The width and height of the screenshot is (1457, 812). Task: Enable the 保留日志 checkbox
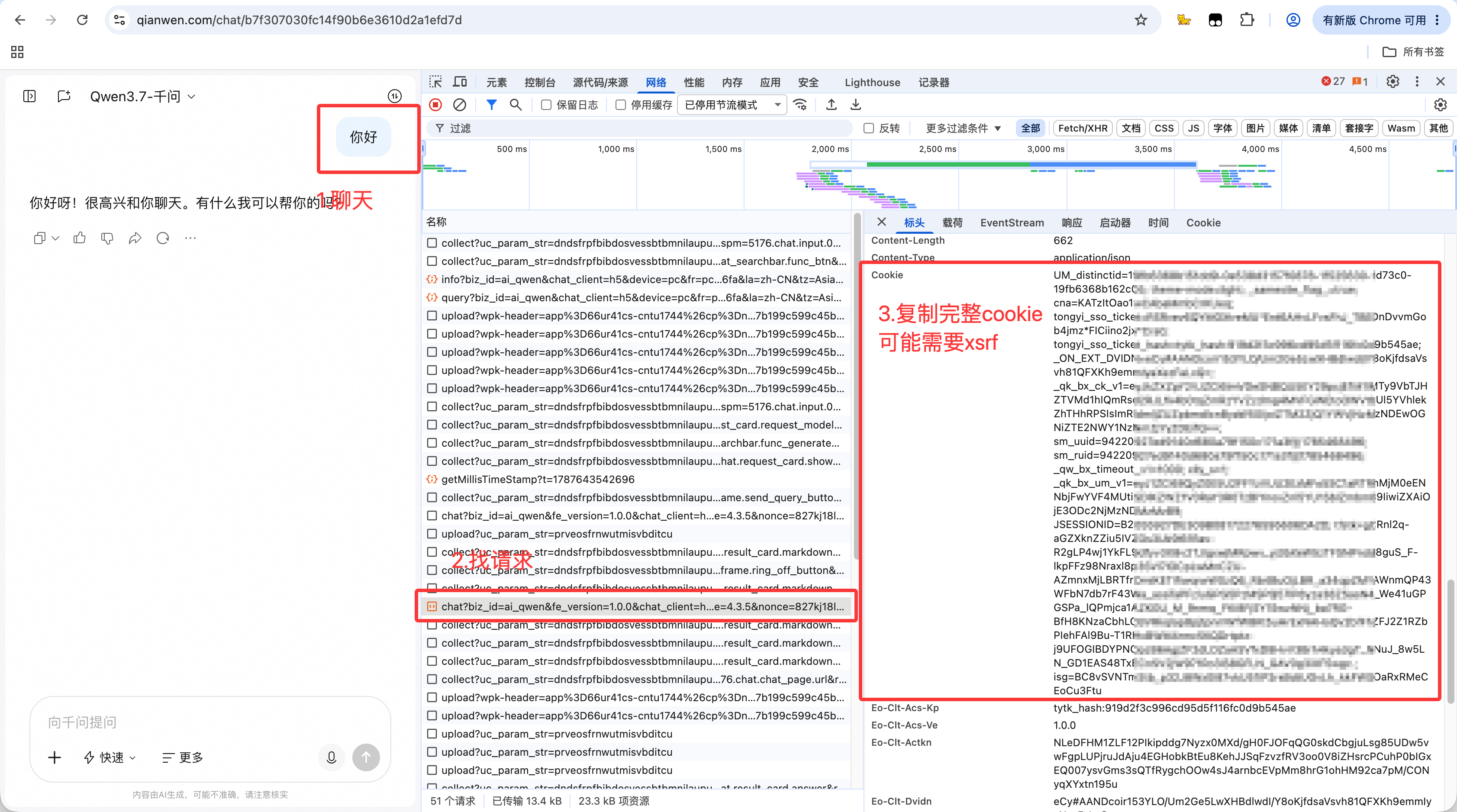tap(546, 105)
